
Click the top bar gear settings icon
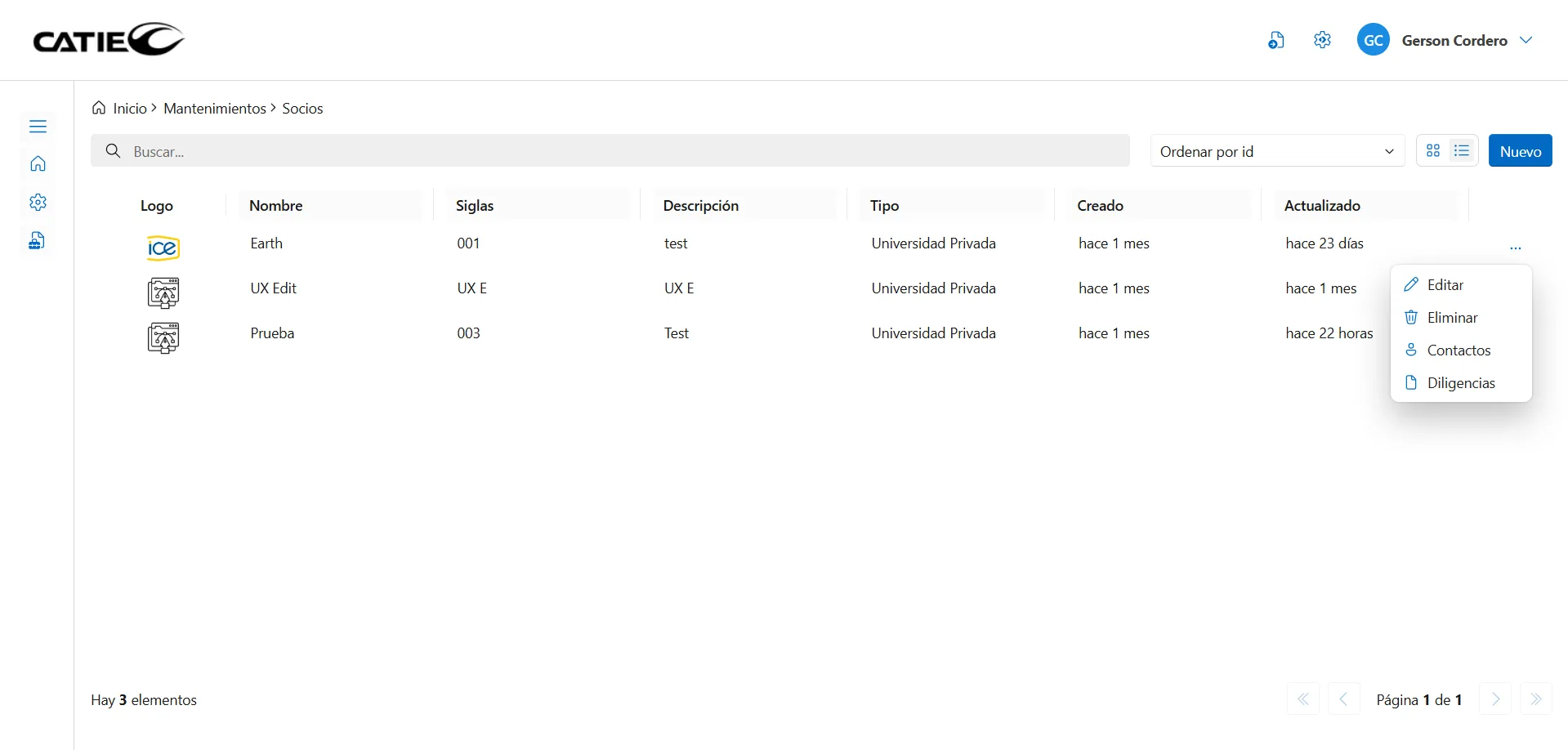[1322, 40]
